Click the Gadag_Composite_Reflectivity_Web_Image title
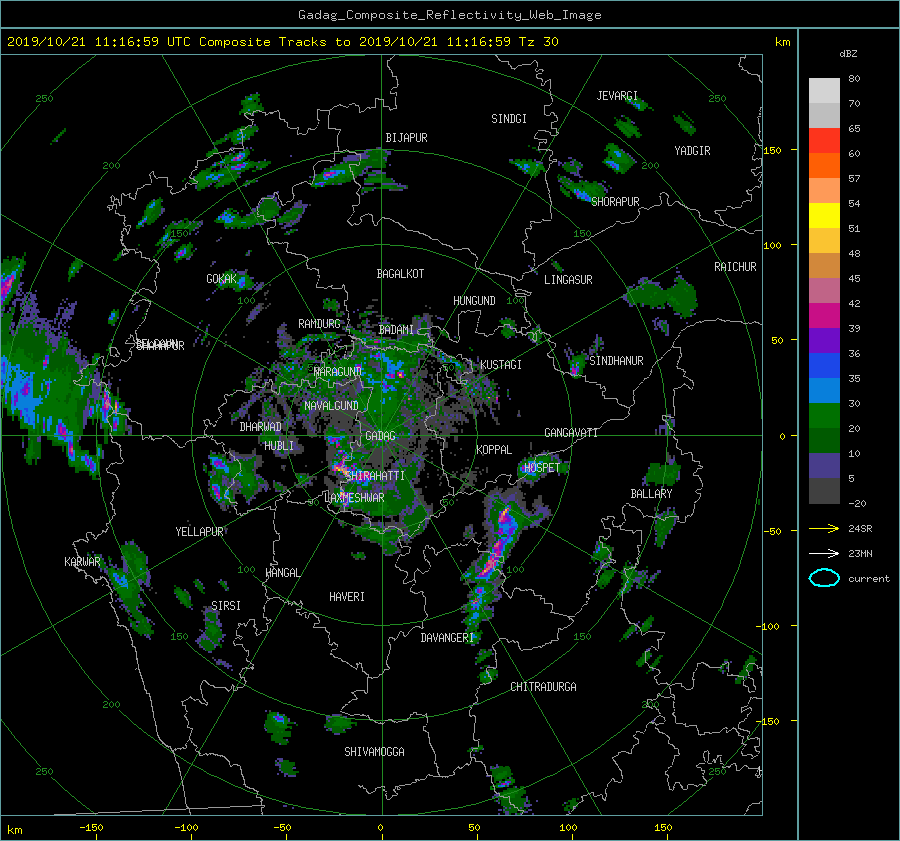Image resolution: width=900 pixels, height=841 pixels. click(x=449, y=15)
